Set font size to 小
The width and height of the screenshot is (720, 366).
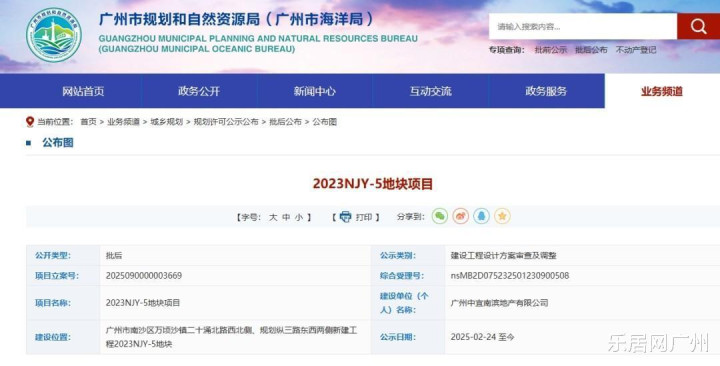(299, 217)
